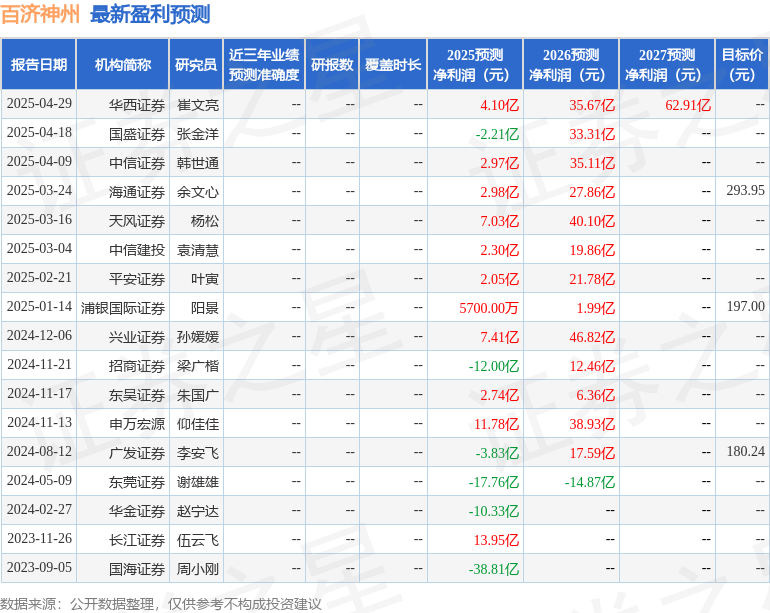
Task: Click the 19.86亿 forecast value
Action: pyautogui.click(x=592, y=250)
